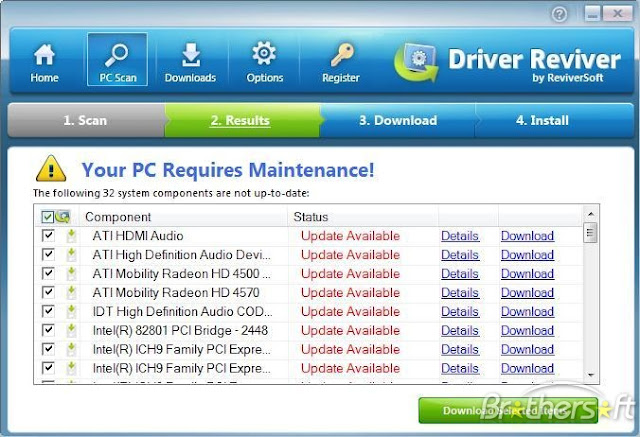The width and height of the screenshot is (640, 437).
Task: Open the Downloads section
Action: [190, 62]
